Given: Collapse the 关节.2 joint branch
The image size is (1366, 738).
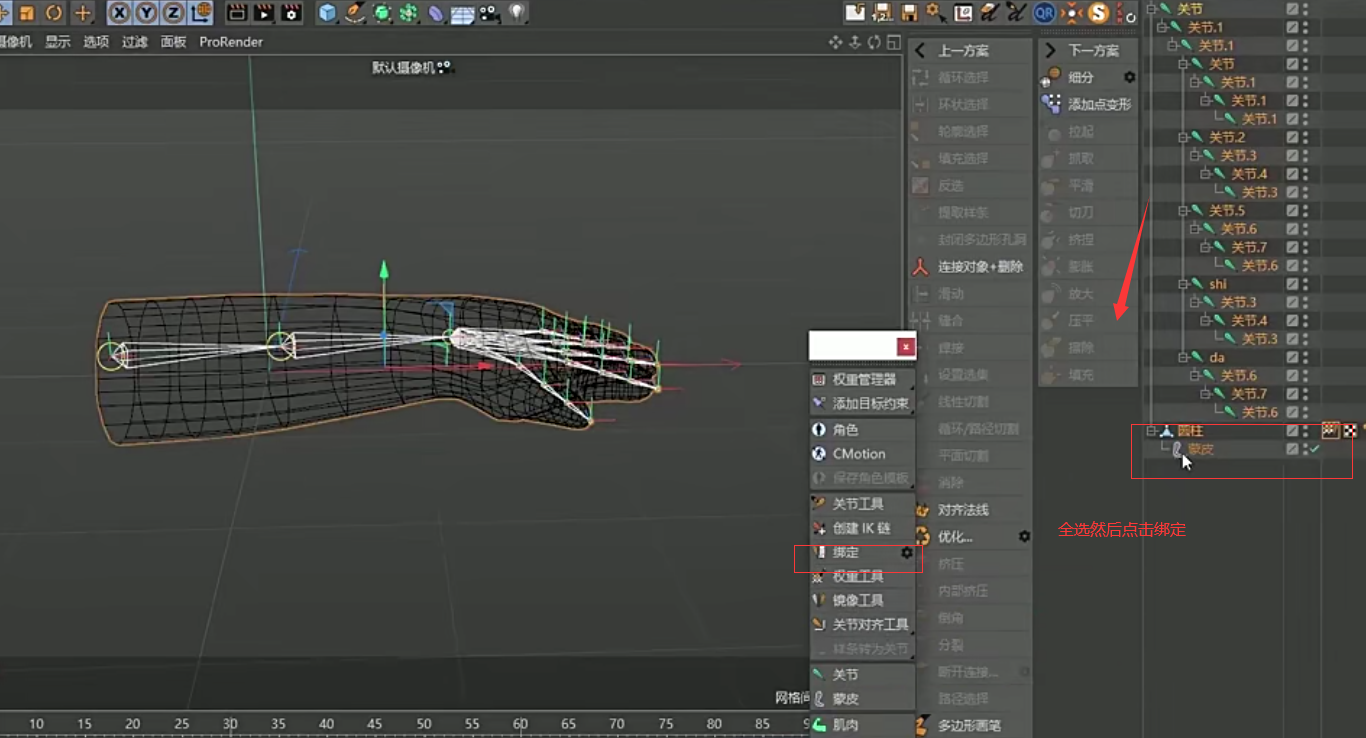Looking at the screenshot, I should click(x=1182, y=137).
